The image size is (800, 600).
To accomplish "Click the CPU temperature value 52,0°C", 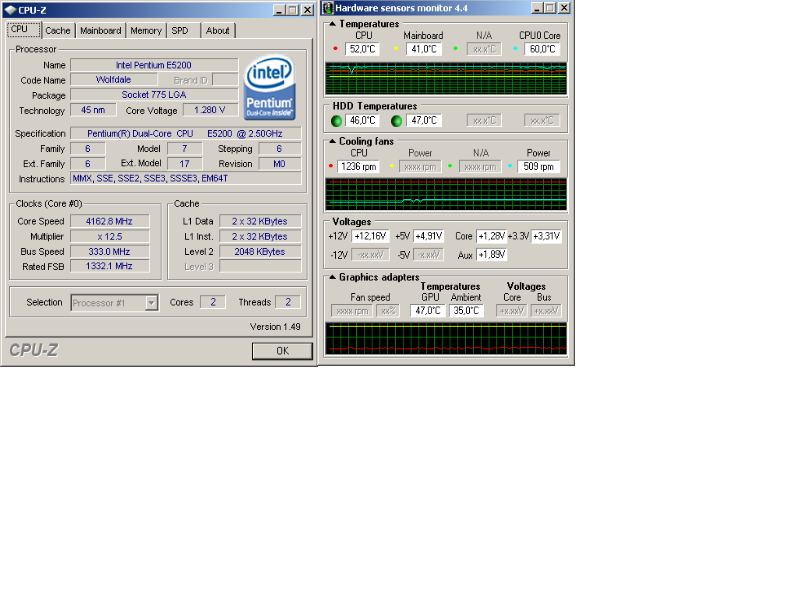I will [362, 49].
